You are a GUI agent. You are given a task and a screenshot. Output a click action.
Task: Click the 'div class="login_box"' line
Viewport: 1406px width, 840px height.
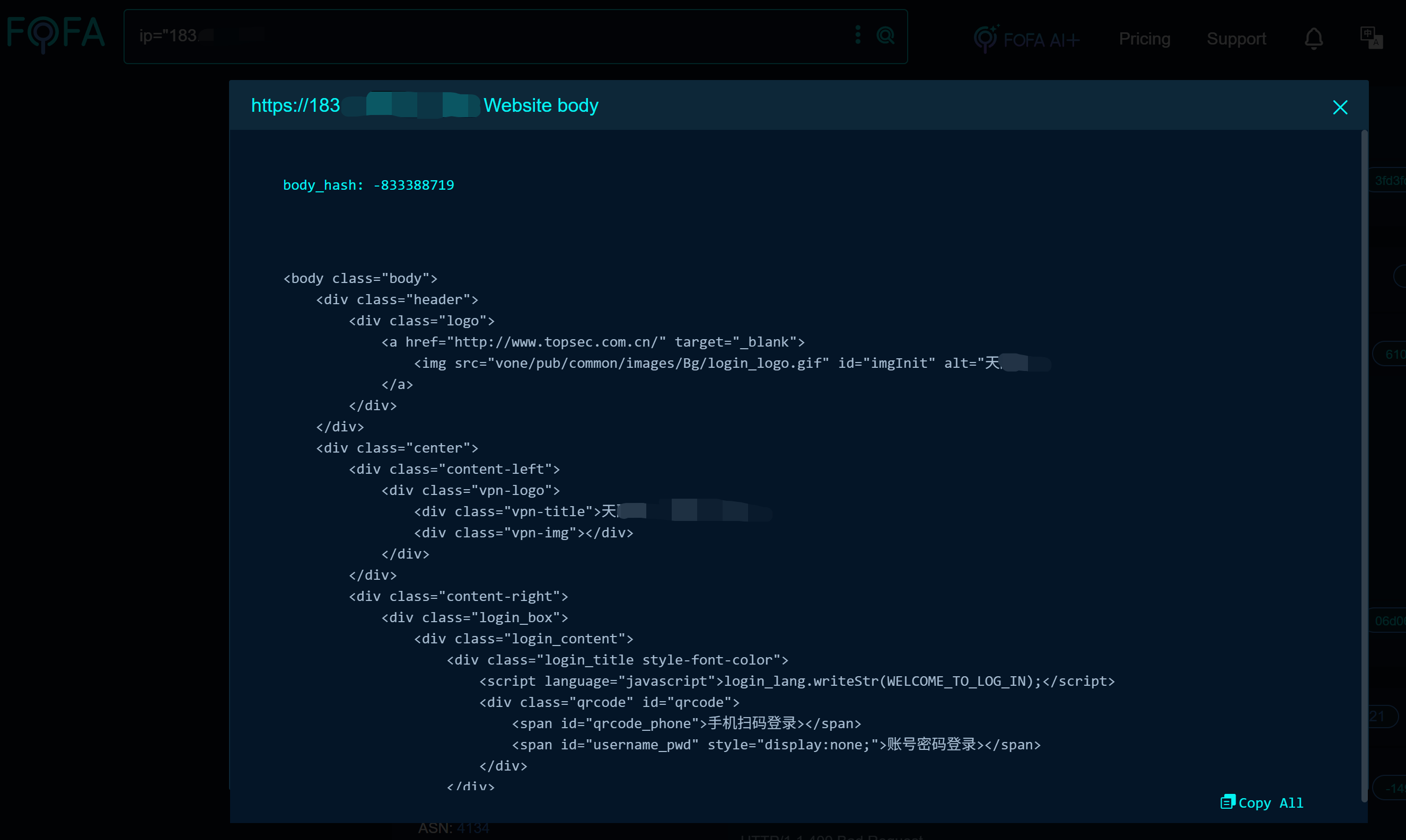pyautogui.click(x=474, y=617)
